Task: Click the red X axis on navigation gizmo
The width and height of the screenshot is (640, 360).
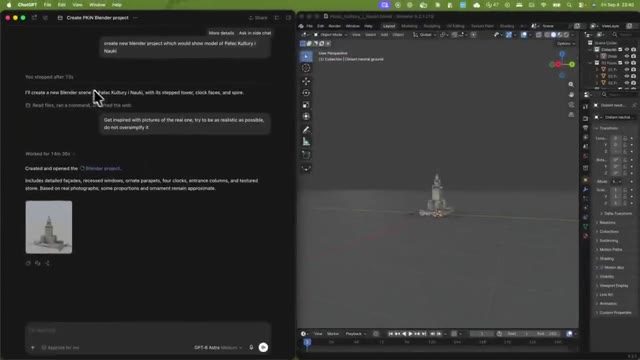Action: [x=558, y=64]
